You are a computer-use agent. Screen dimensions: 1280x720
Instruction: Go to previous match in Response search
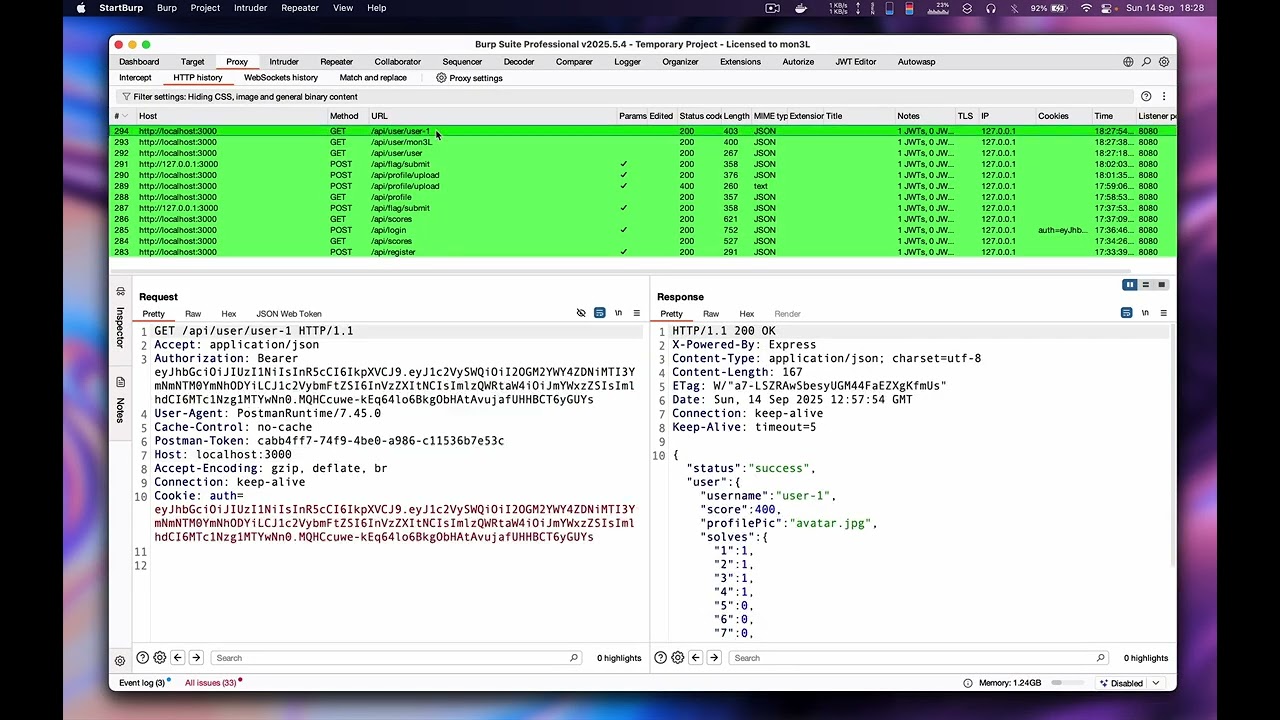coord(696,658)
